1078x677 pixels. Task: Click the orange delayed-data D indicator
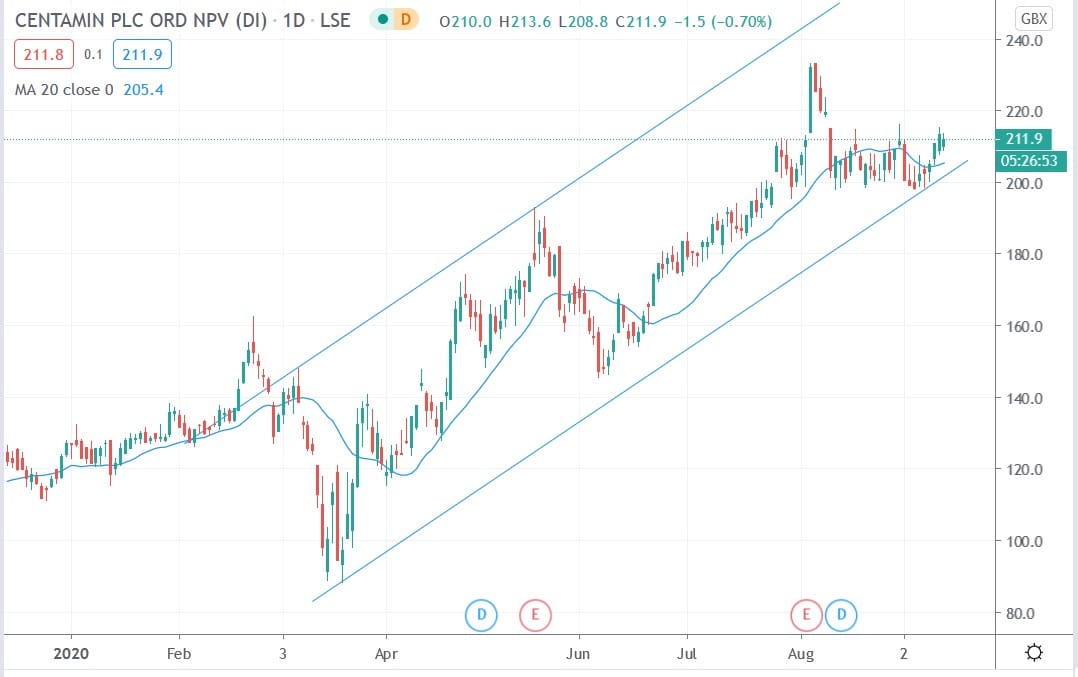tap(406, 20)
